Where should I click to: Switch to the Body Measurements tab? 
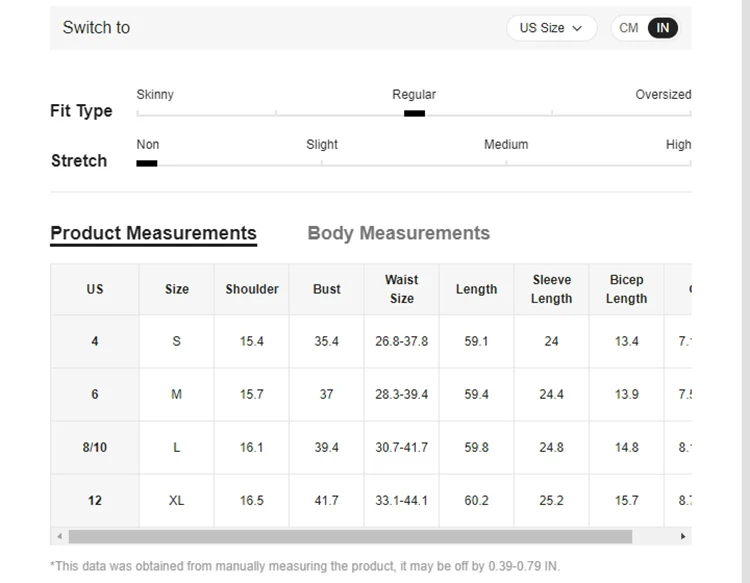398,233
